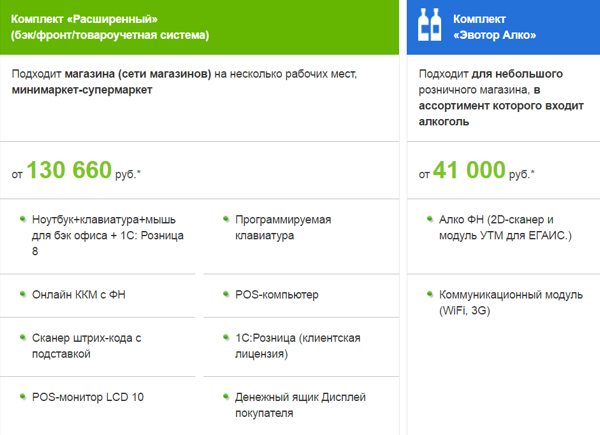Select the POS-компьютер feature text
Image resolution: width=600 pixels, height=435 pixels.
(275, 296)
